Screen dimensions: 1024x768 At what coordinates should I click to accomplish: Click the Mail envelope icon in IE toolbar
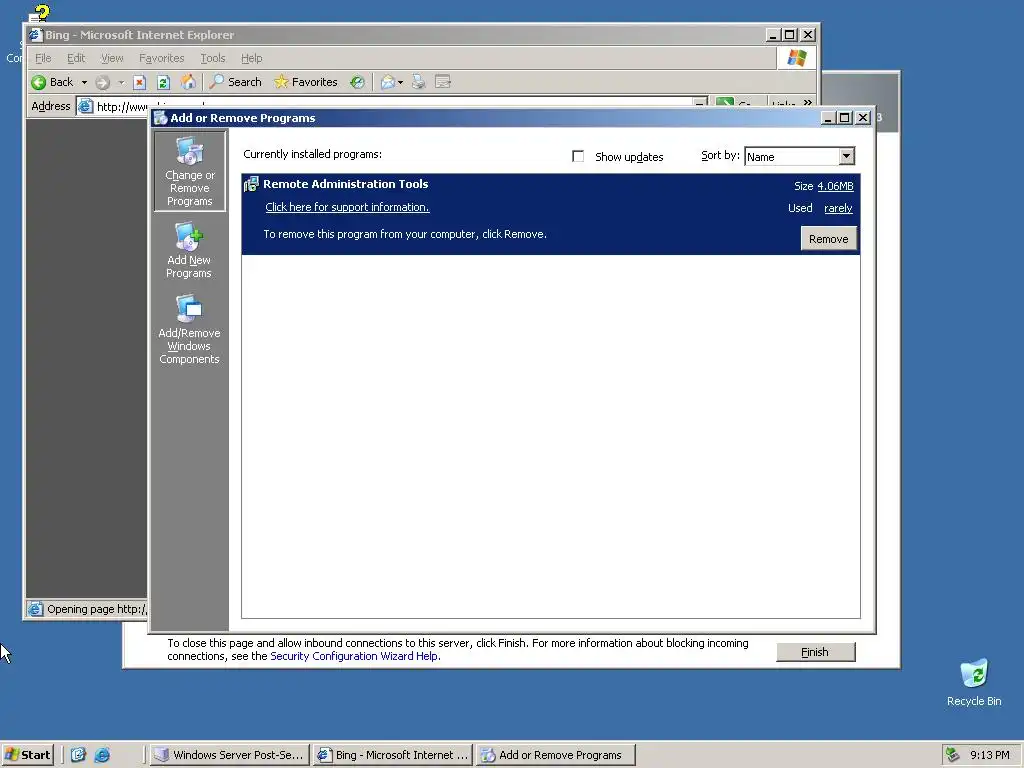click(x=388, y=82)
